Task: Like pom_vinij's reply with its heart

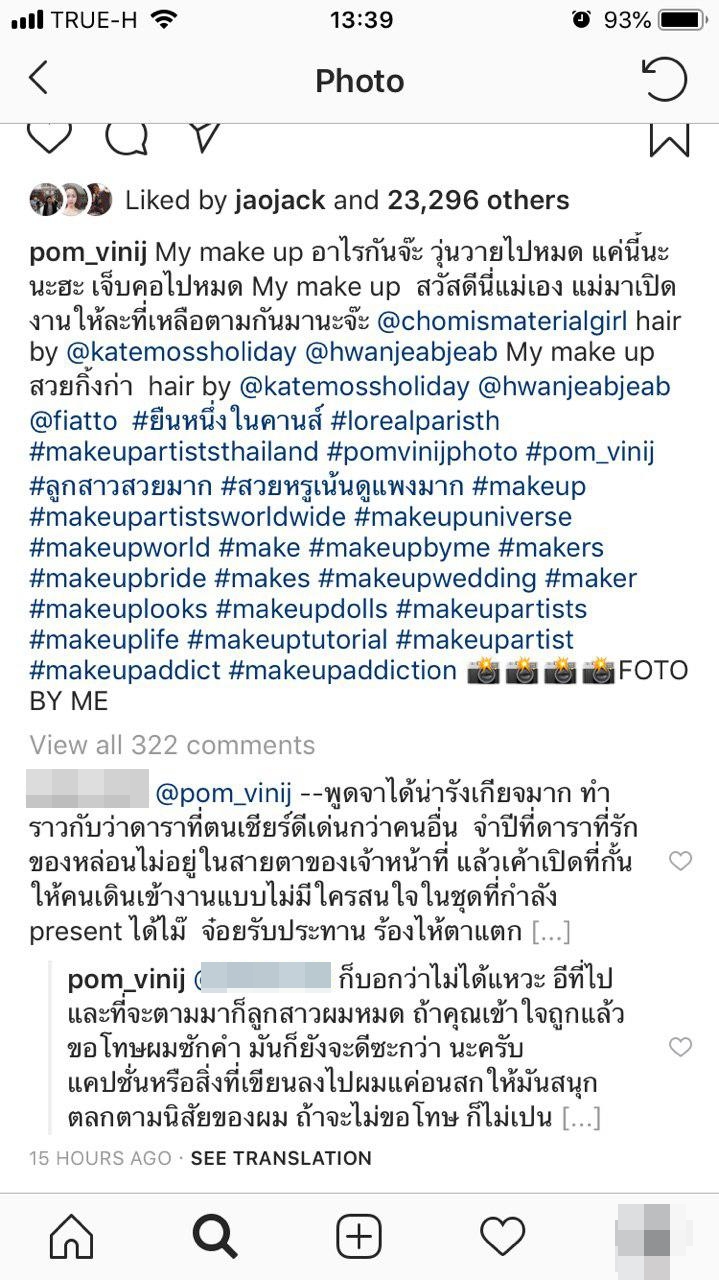Action: 680,1047
